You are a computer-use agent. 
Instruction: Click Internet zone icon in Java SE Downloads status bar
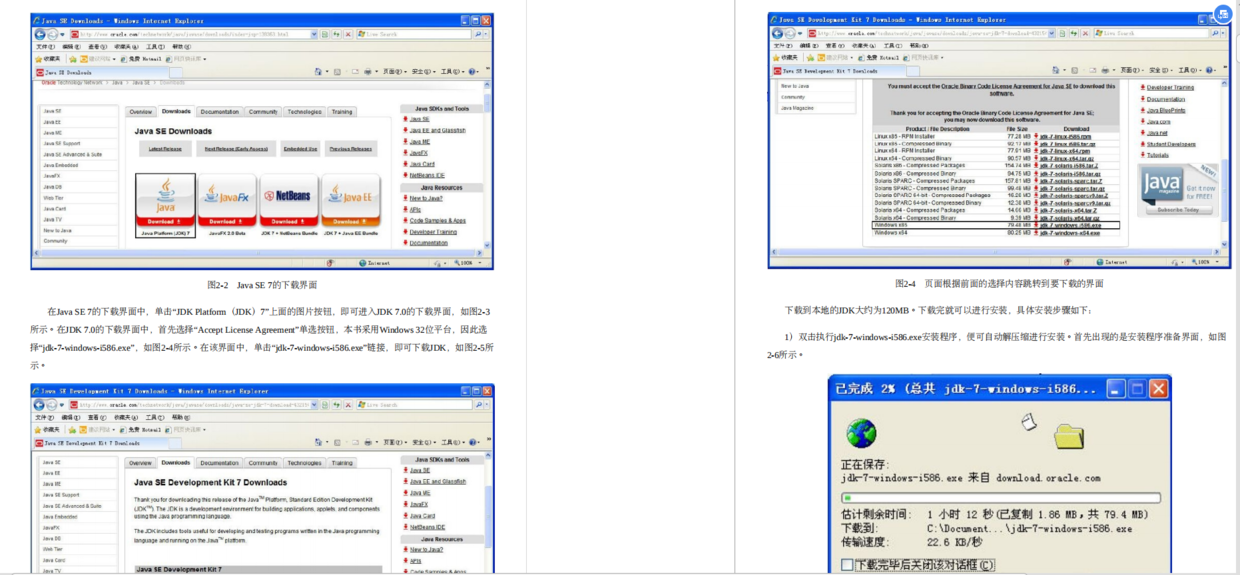click(363, 263)
